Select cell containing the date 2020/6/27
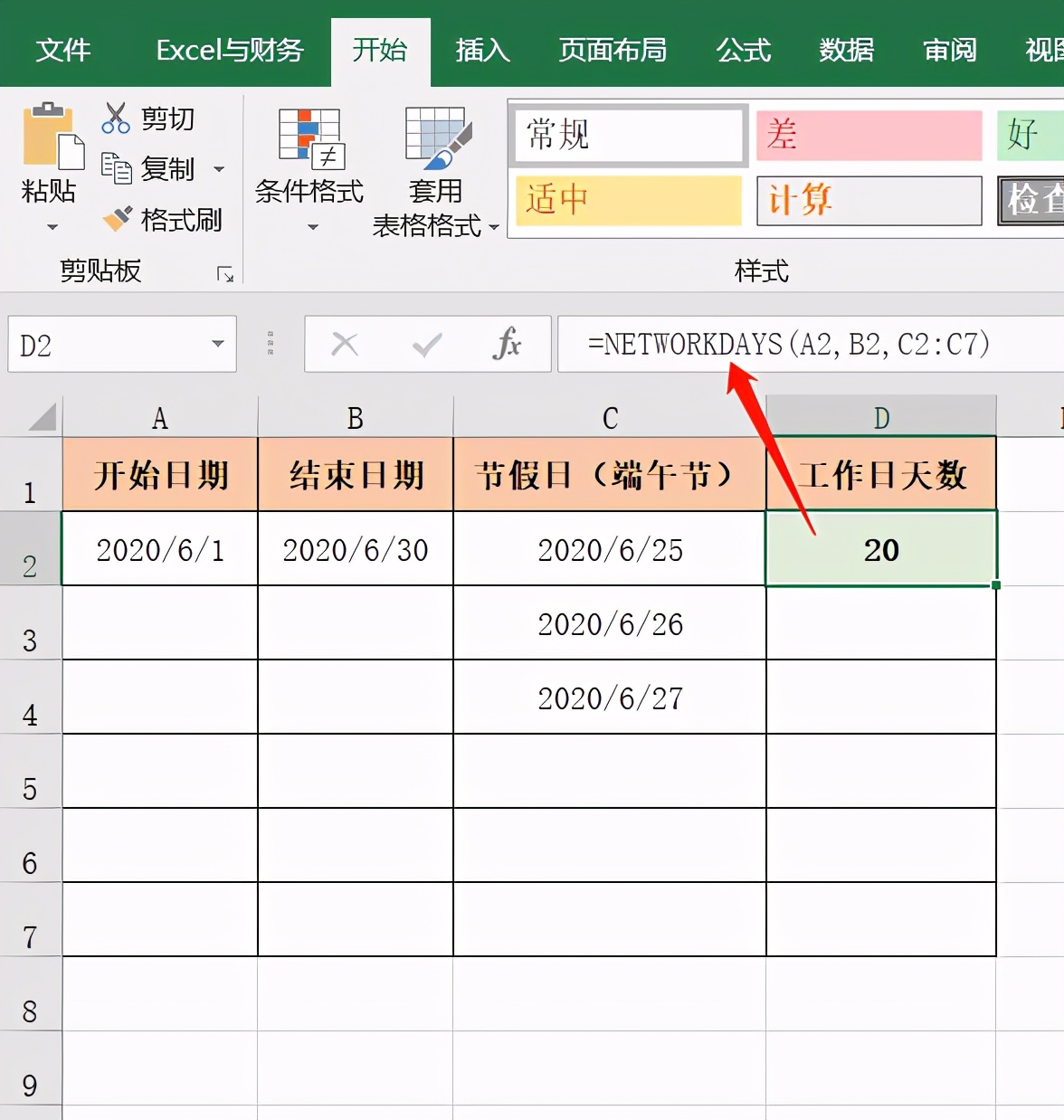 tap(609, 698)
